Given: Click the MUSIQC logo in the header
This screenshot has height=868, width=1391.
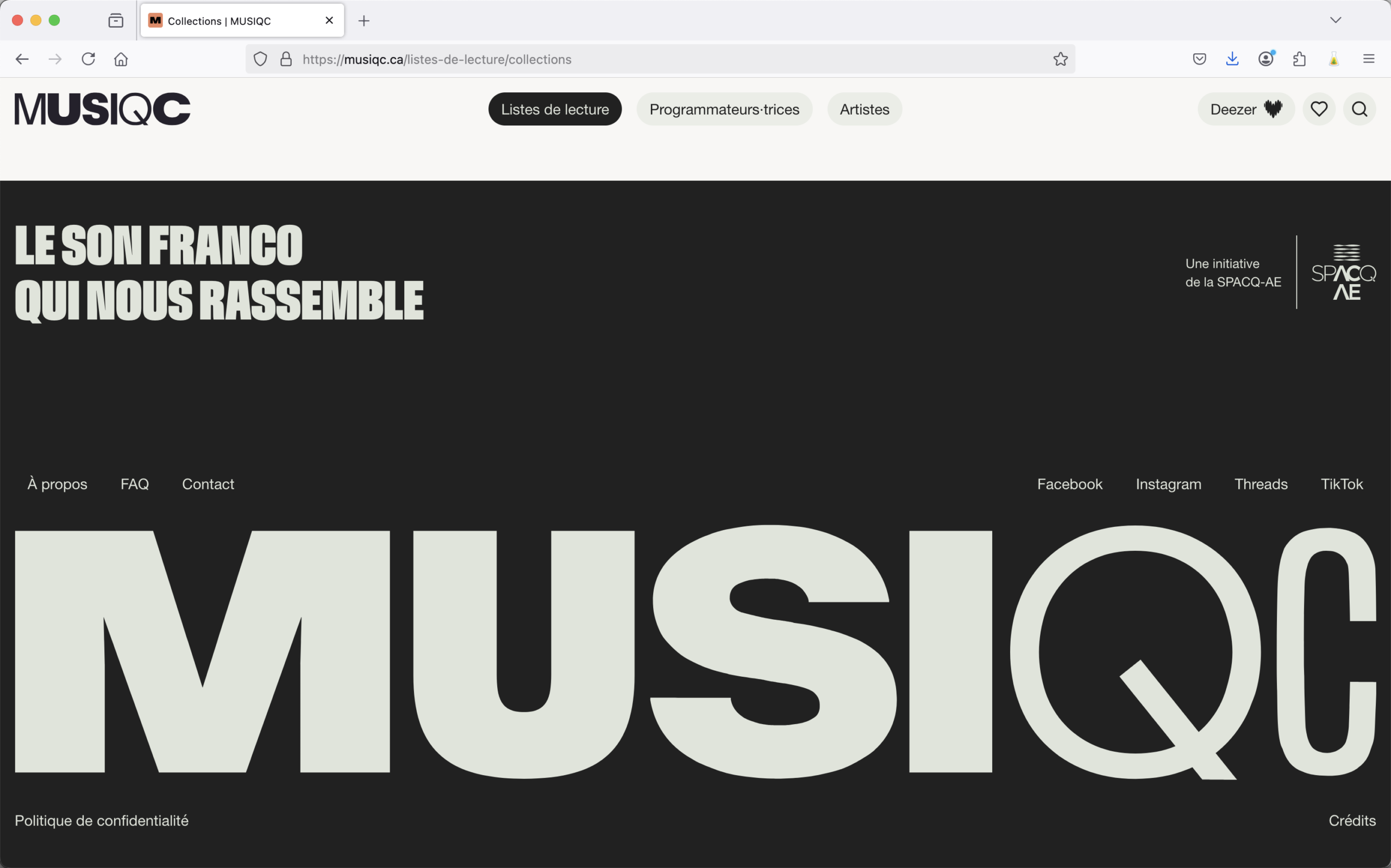Looking at the screenshot, I should point(102,109).
